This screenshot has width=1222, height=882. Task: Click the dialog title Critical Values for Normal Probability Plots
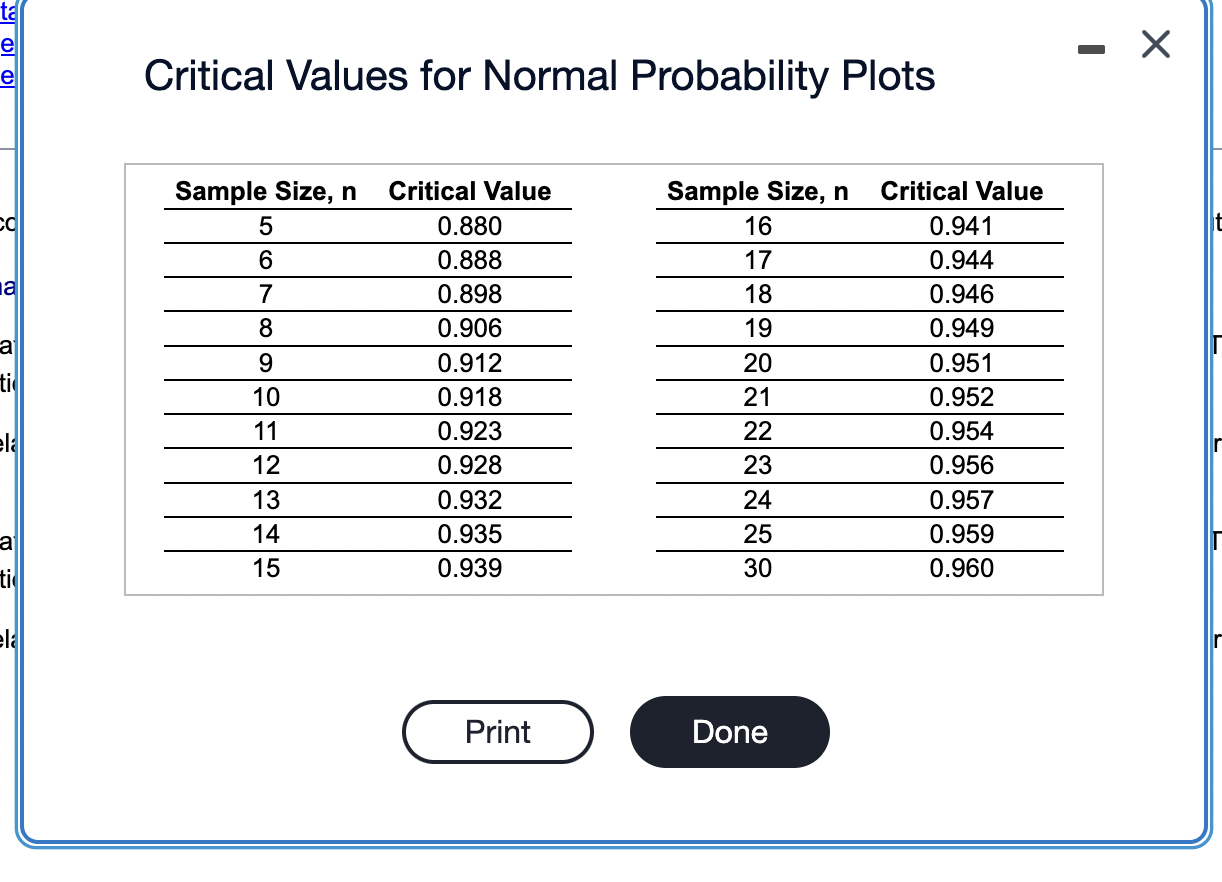coord(540,76)
